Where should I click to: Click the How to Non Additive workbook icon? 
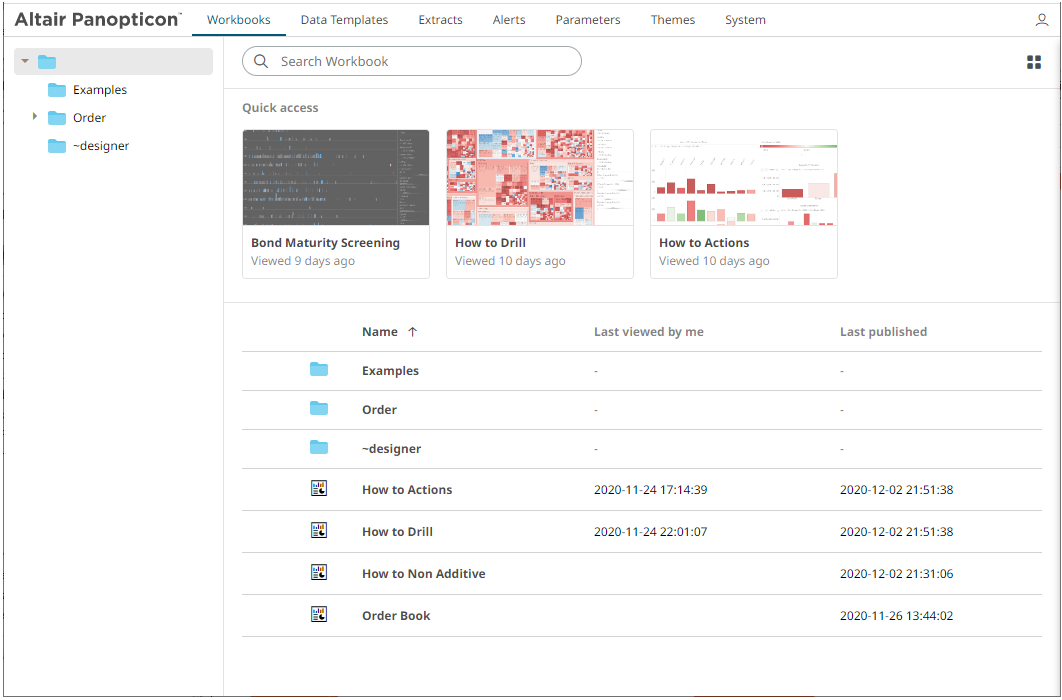tap(319, 572)
